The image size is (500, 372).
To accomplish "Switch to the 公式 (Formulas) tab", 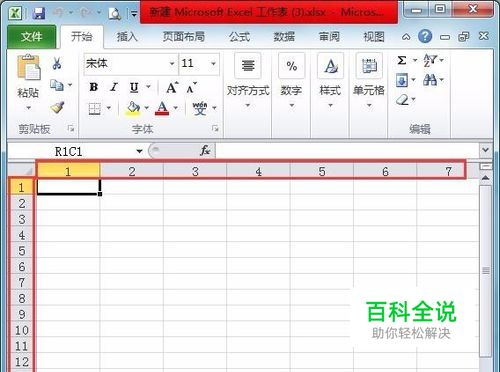I will [x=239, y=36].
